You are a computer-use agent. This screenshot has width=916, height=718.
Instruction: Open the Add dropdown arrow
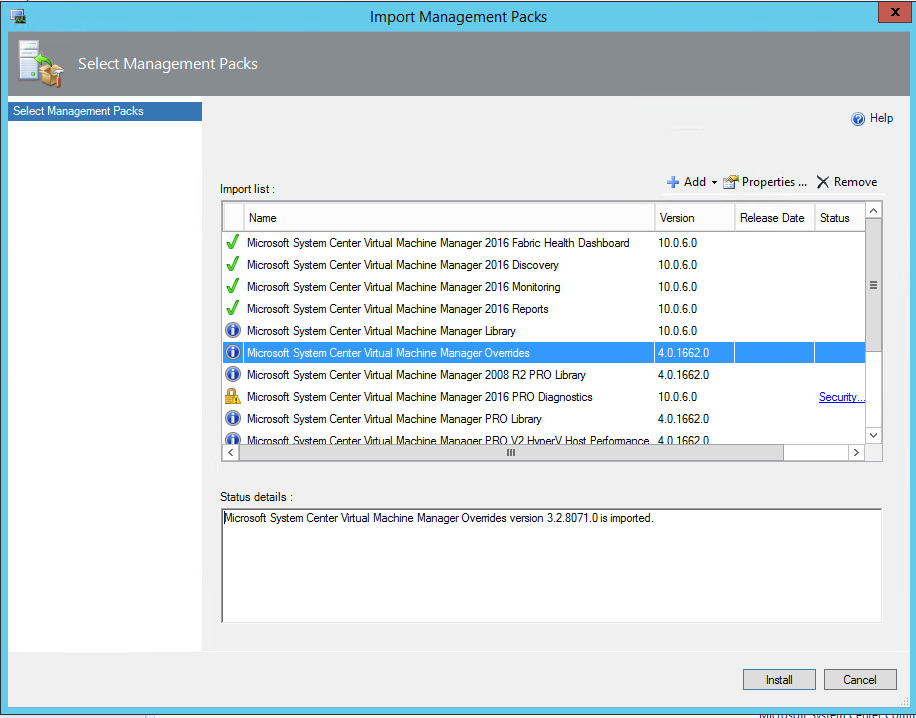[x=714, y=182]
